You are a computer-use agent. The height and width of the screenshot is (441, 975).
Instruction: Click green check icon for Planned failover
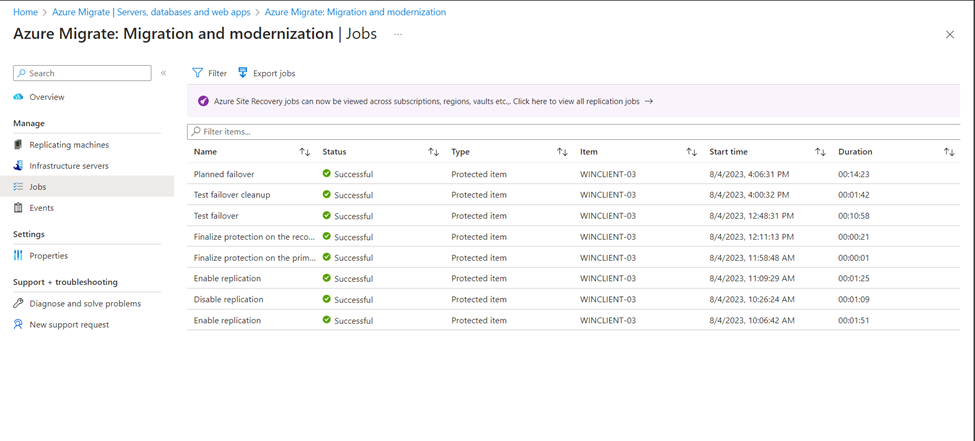[326, 174]
